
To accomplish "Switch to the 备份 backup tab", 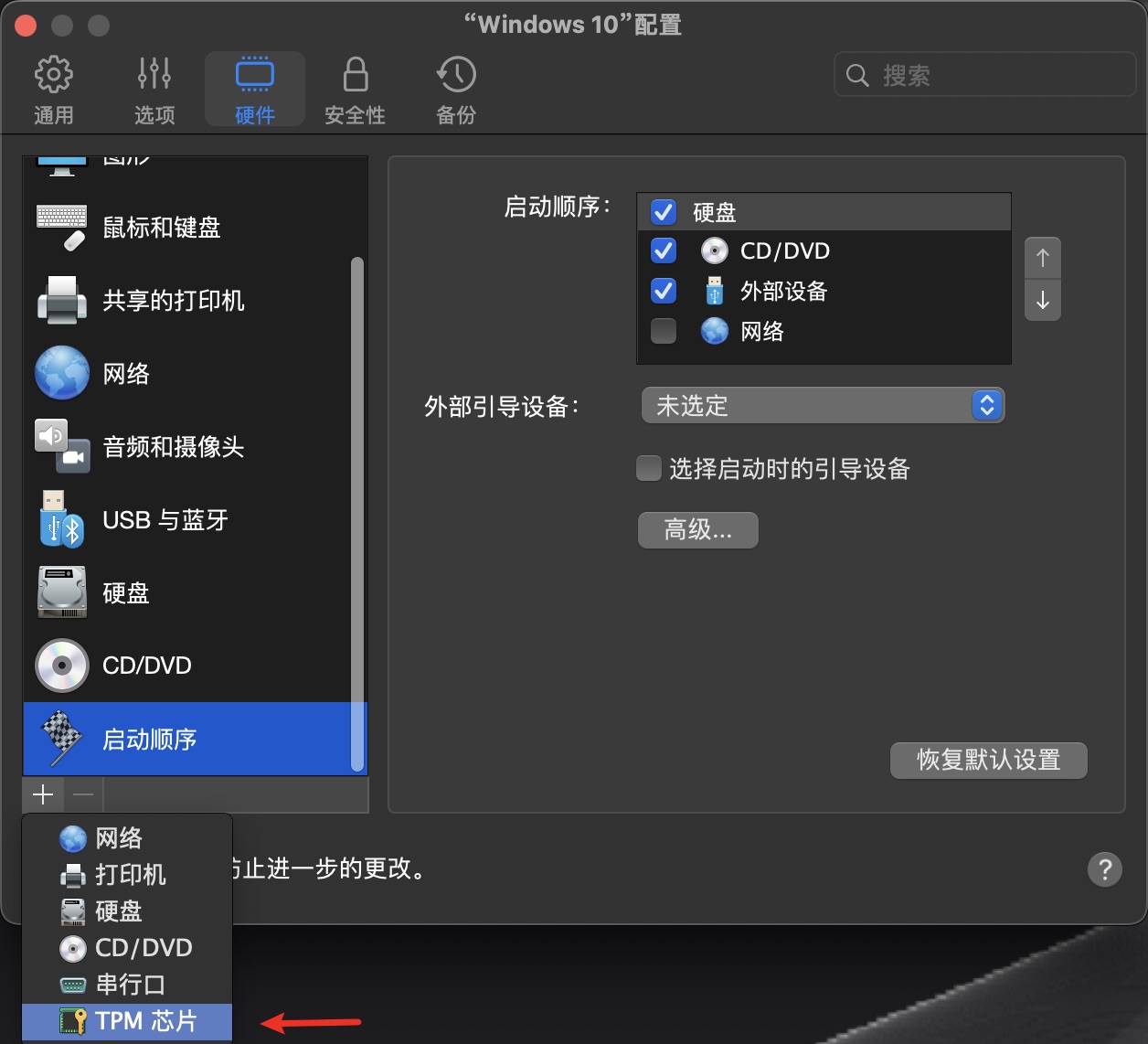I will (x=455, y=90).
